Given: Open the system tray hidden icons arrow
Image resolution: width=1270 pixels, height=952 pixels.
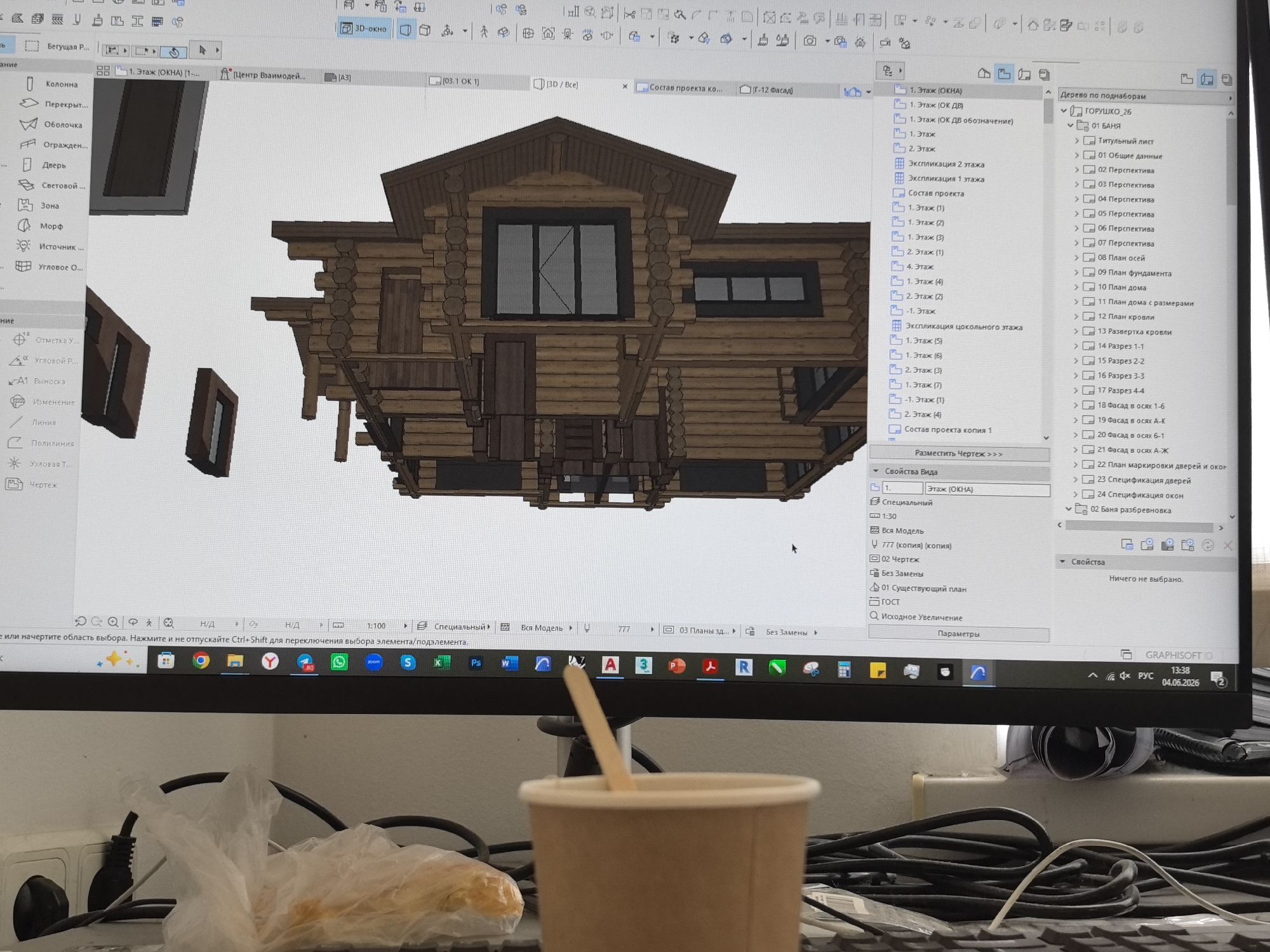Looking at the screenshot, I should point(1093,675).
